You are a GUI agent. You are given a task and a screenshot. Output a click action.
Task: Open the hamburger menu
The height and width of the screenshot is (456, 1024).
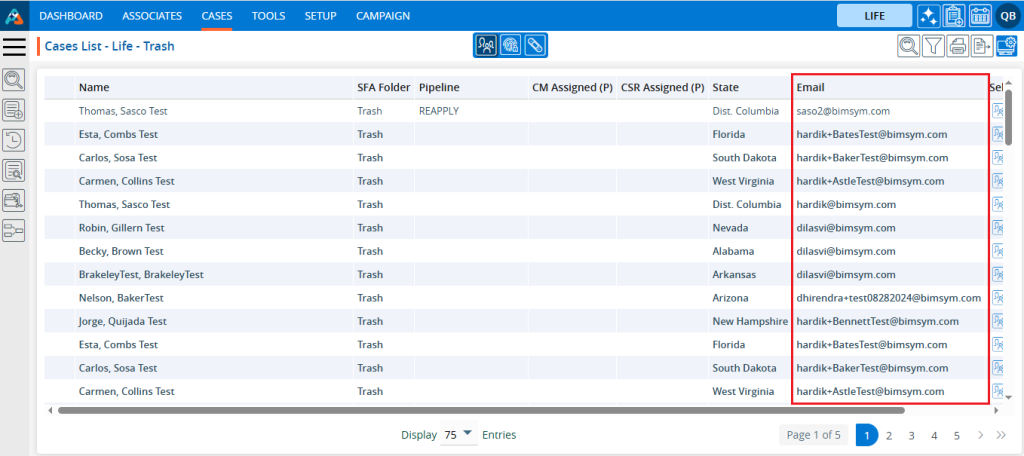pyautogui.click(x=15, y=46)
